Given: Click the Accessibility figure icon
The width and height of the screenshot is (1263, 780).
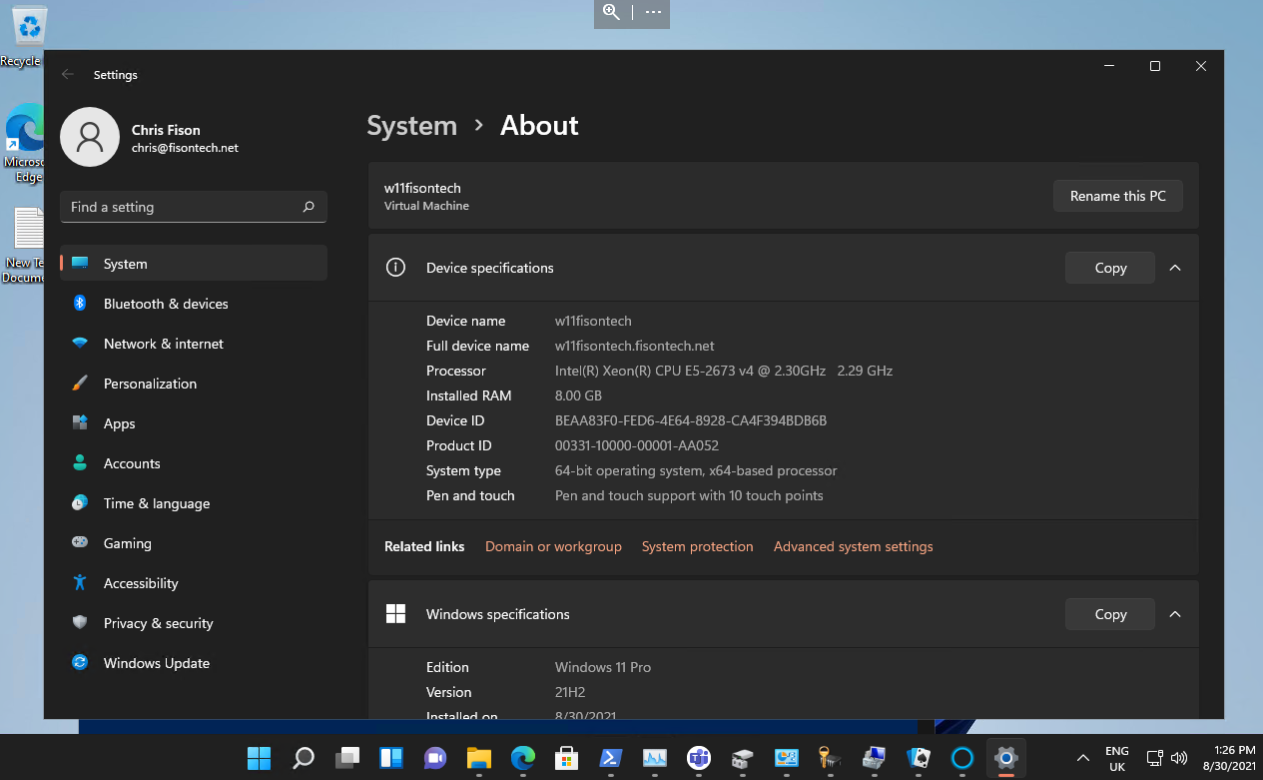Looking at the screenshot, I should tap(80, 583).
